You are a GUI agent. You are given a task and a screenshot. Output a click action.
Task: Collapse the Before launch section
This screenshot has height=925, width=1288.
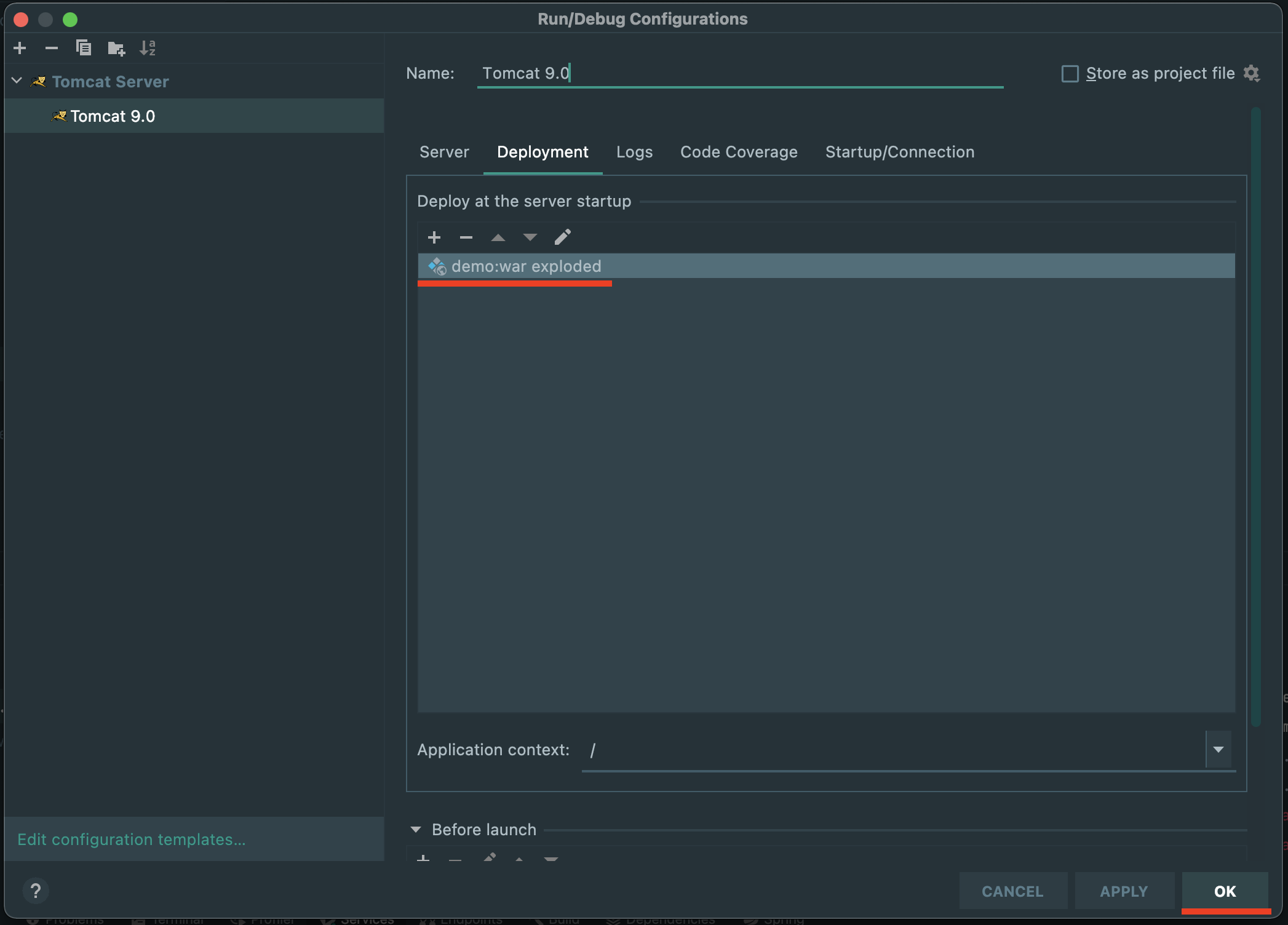tap(416, 830)
